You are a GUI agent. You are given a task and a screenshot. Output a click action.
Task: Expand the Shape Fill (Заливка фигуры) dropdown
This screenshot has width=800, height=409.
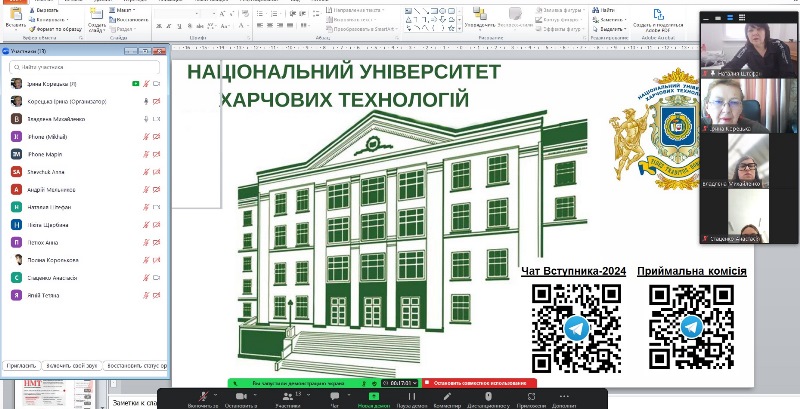click(584, 10)
